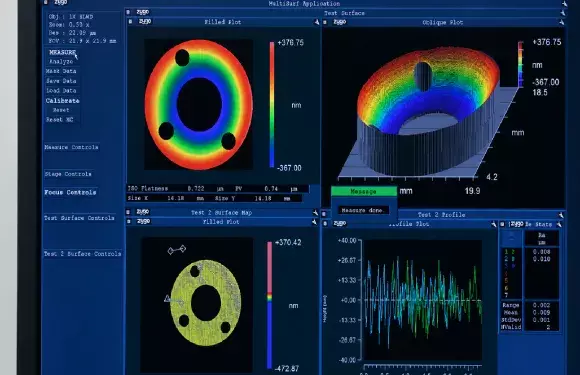Click the pin icon on lower Filled Plot title bar

[x=314, y=222]
